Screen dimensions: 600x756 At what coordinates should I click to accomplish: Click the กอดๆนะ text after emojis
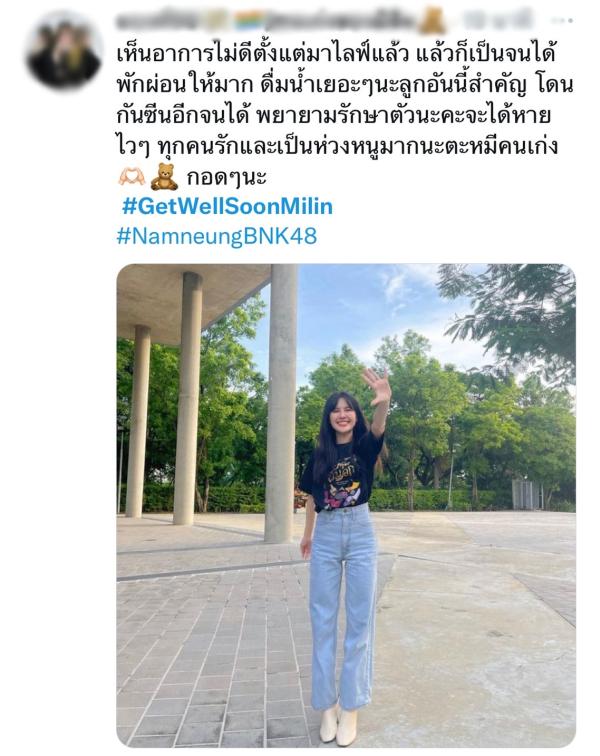[226, 178]
